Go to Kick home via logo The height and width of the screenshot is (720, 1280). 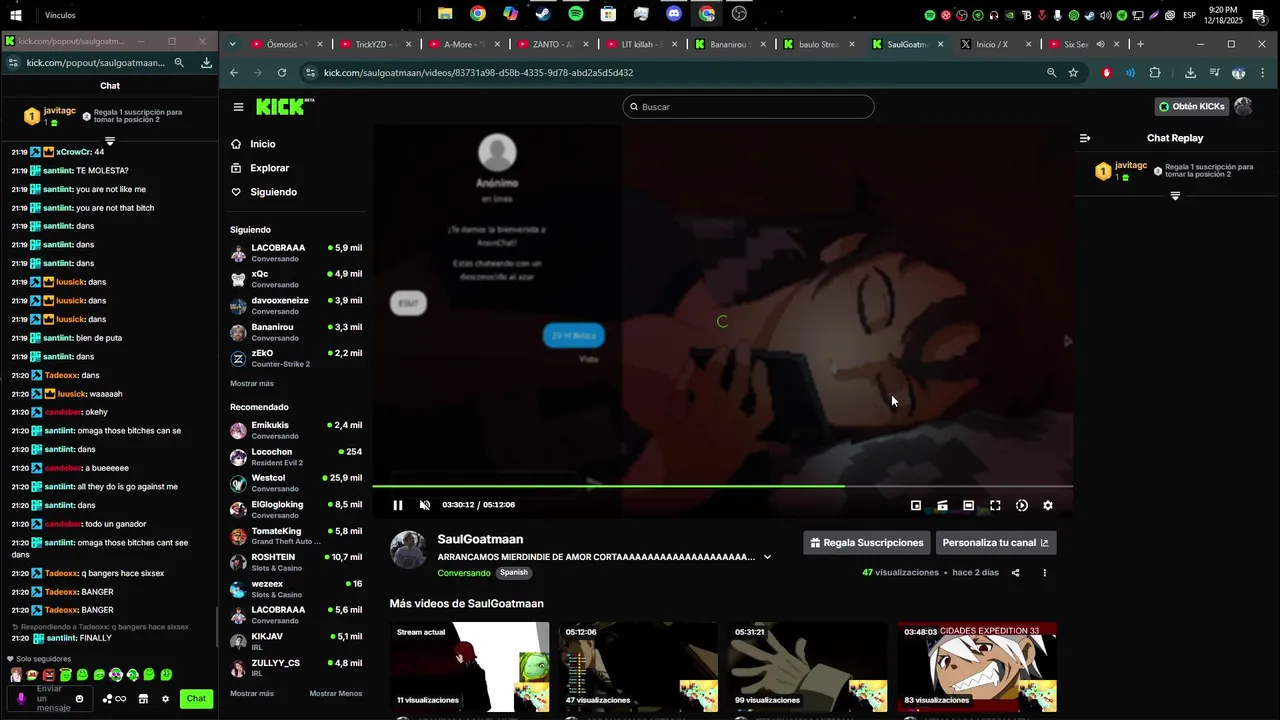pyautogui.click(x=284, y=107)
